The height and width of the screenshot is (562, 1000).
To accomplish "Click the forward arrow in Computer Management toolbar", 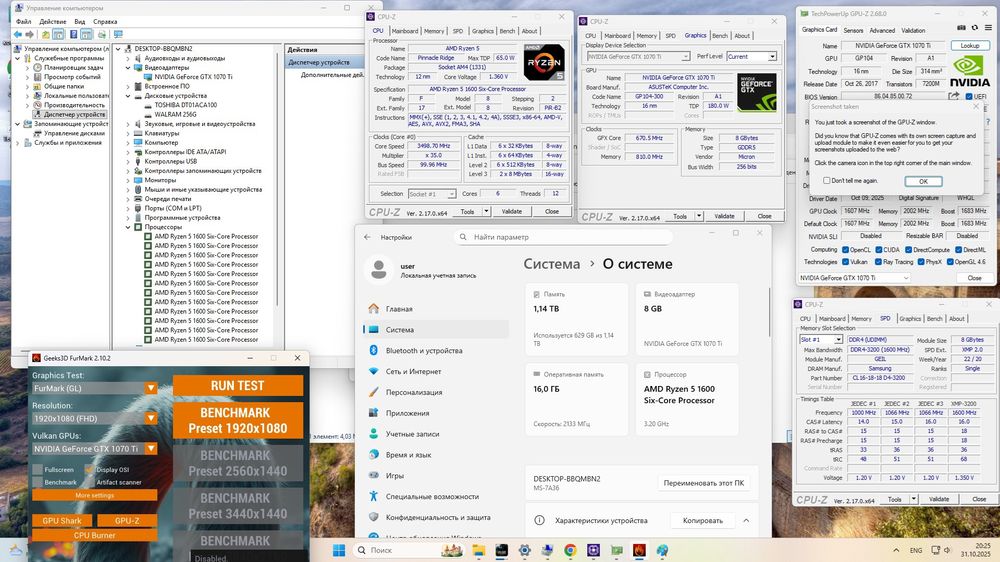I will (29, 34).
